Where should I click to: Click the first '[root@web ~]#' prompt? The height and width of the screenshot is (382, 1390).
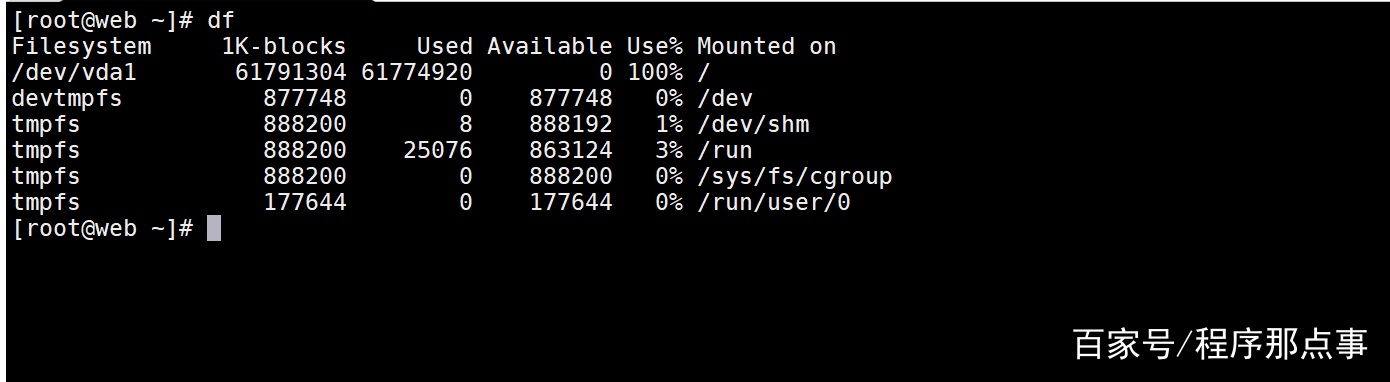coord(103,19)
